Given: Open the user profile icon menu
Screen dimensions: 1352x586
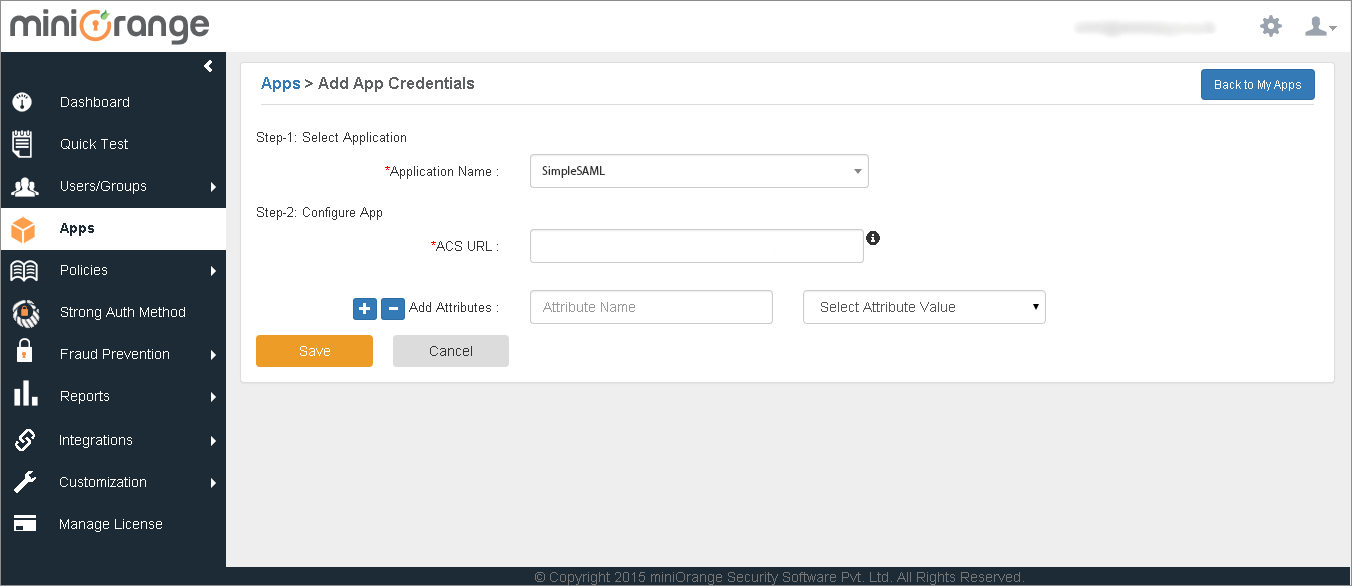Looking at the screenshot, I should point(1320,26).
